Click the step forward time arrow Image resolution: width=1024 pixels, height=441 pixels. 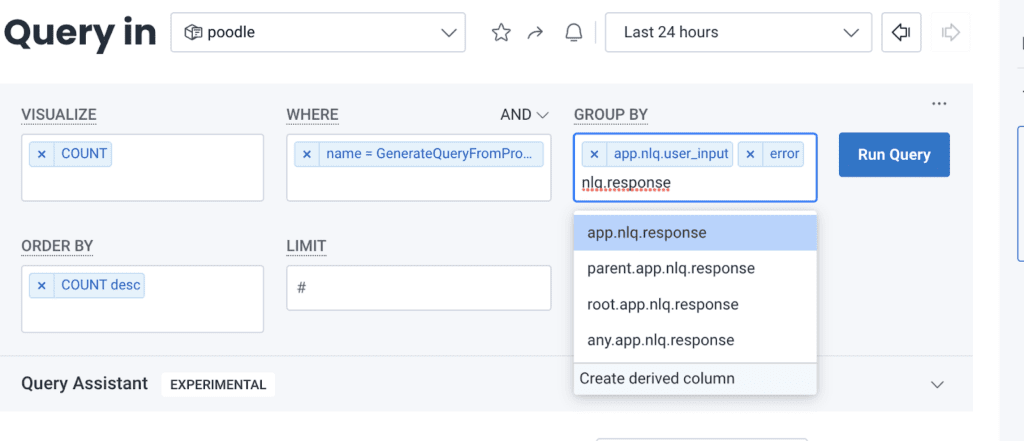pos(951,33)
